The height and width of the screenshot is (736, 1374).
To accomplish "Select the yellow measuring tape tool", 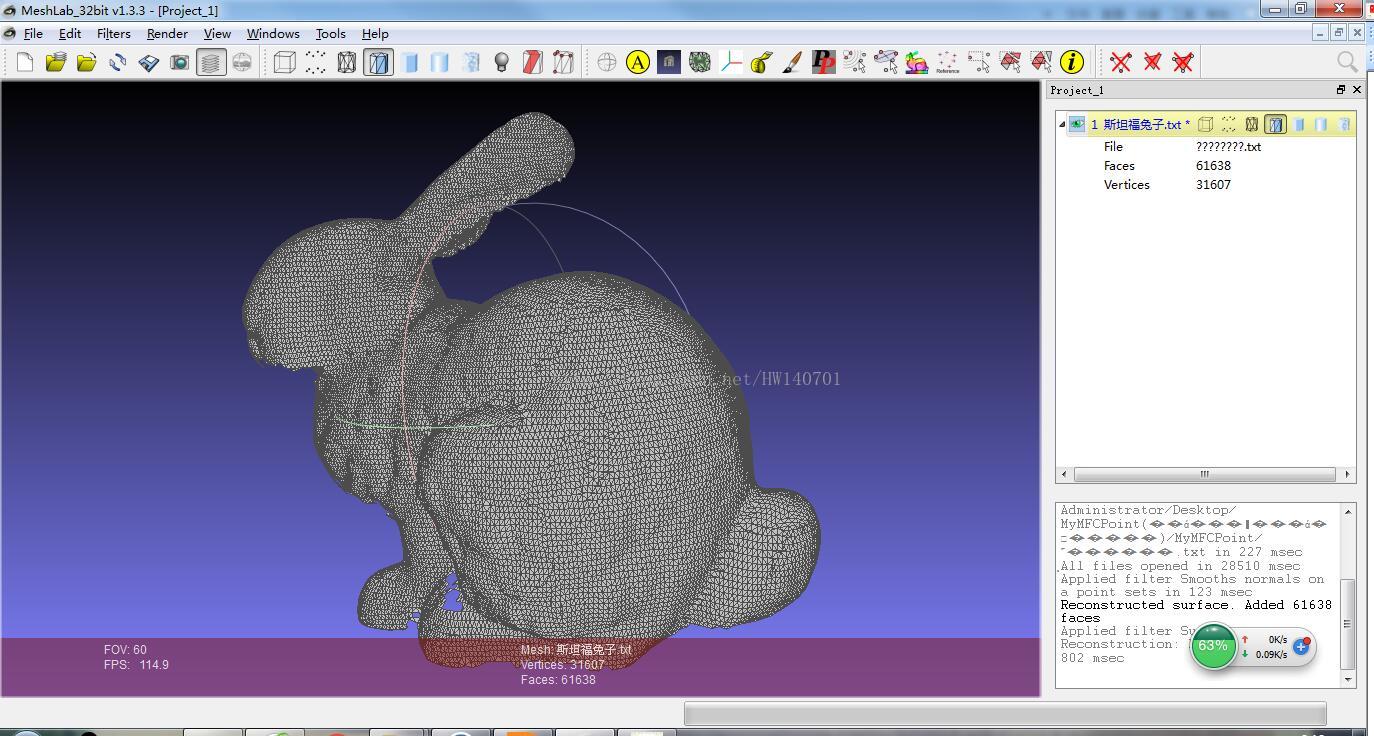I will pyautogui.click(x=762, y=62).
